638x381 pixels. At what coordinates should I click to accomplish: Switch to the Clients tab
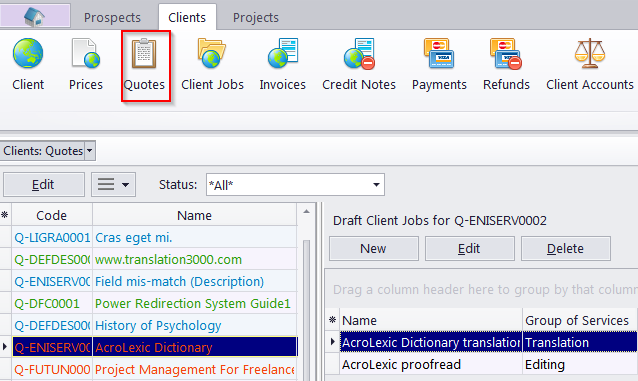point(187,18)
